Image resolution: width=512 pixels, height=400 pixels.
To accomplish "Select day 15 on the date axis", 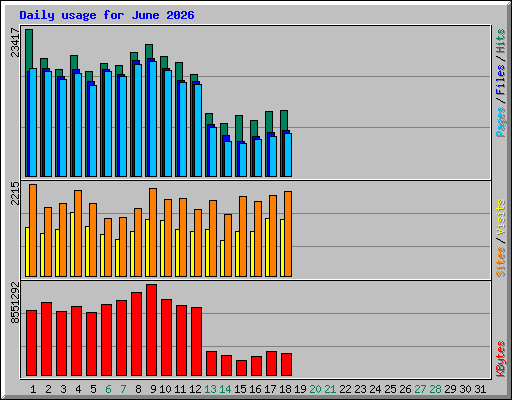I will (240, 389).
